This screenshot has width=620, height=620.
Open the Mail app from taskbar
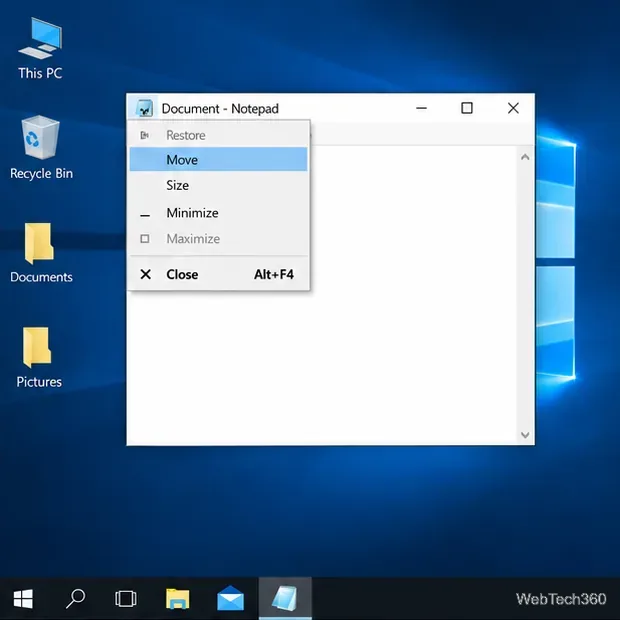[231, 599]
